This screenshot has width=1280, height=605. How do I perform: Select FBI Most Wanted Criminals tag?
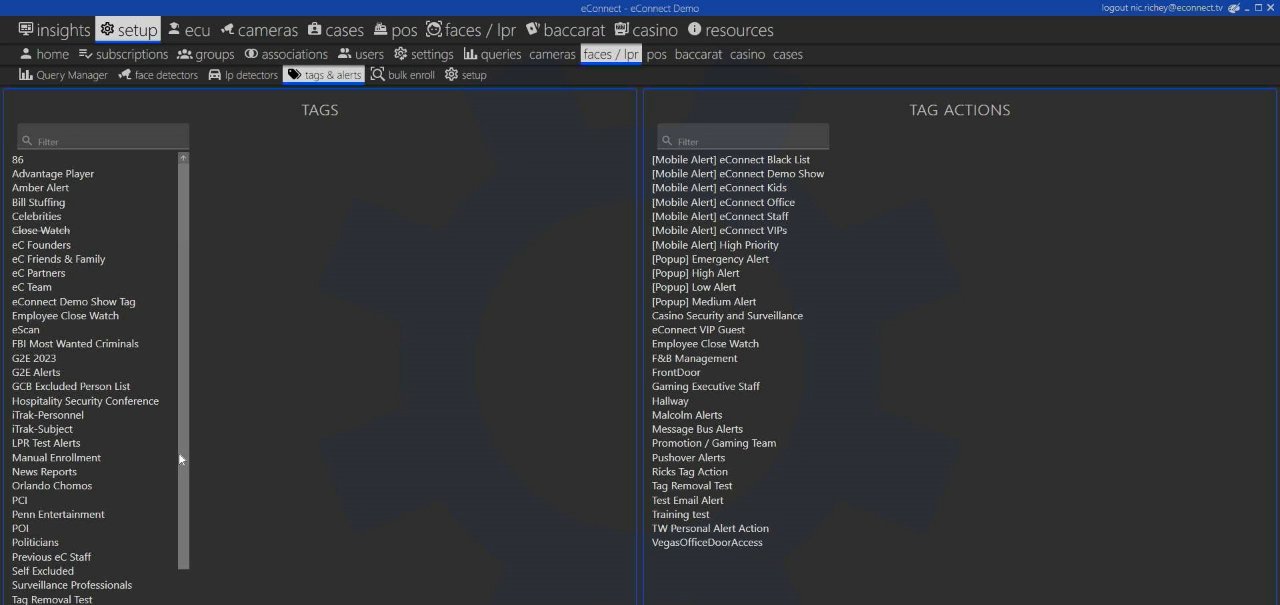76,344
